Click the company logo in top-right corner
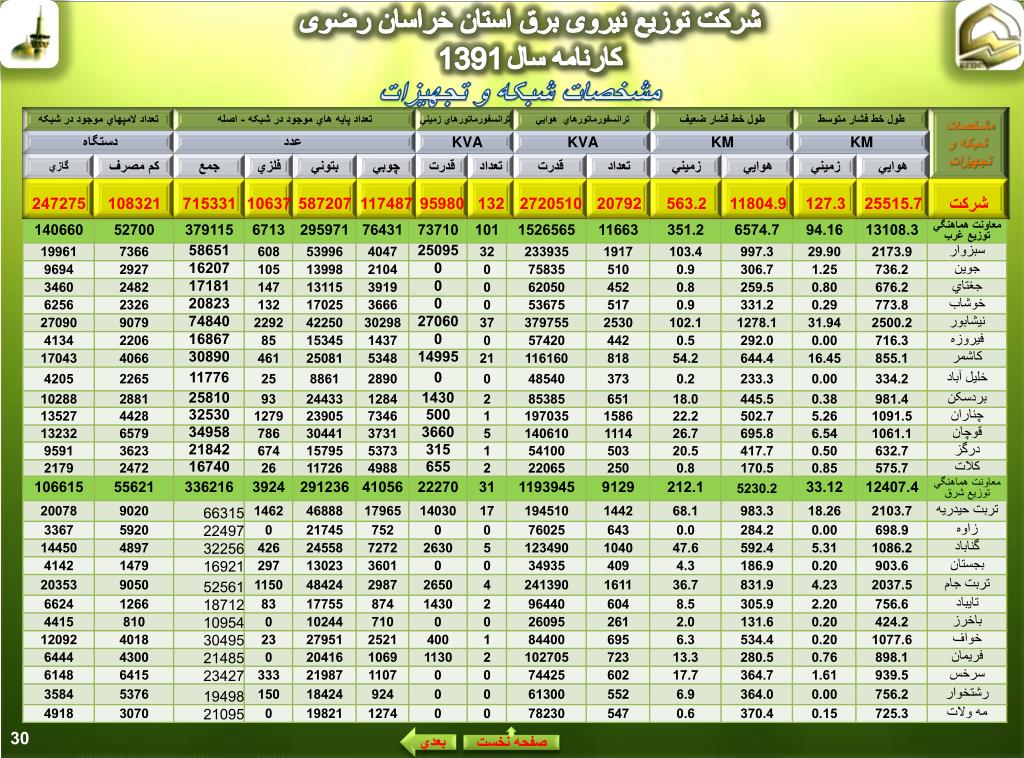This screenshot has width=1024, height=758. click(x=989, y=34)
